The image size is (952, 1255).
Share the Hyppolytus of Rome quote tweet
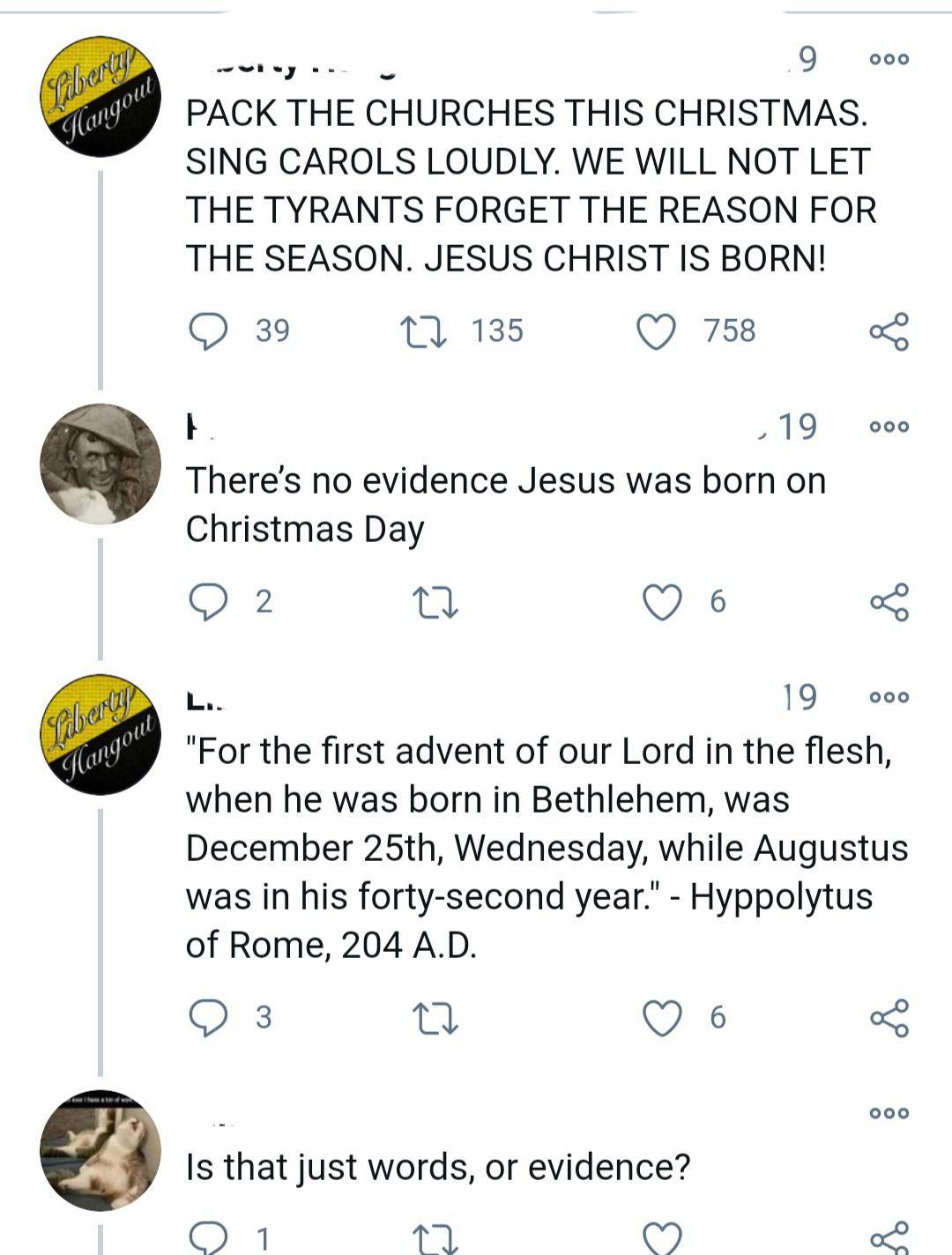[890, 1019]
